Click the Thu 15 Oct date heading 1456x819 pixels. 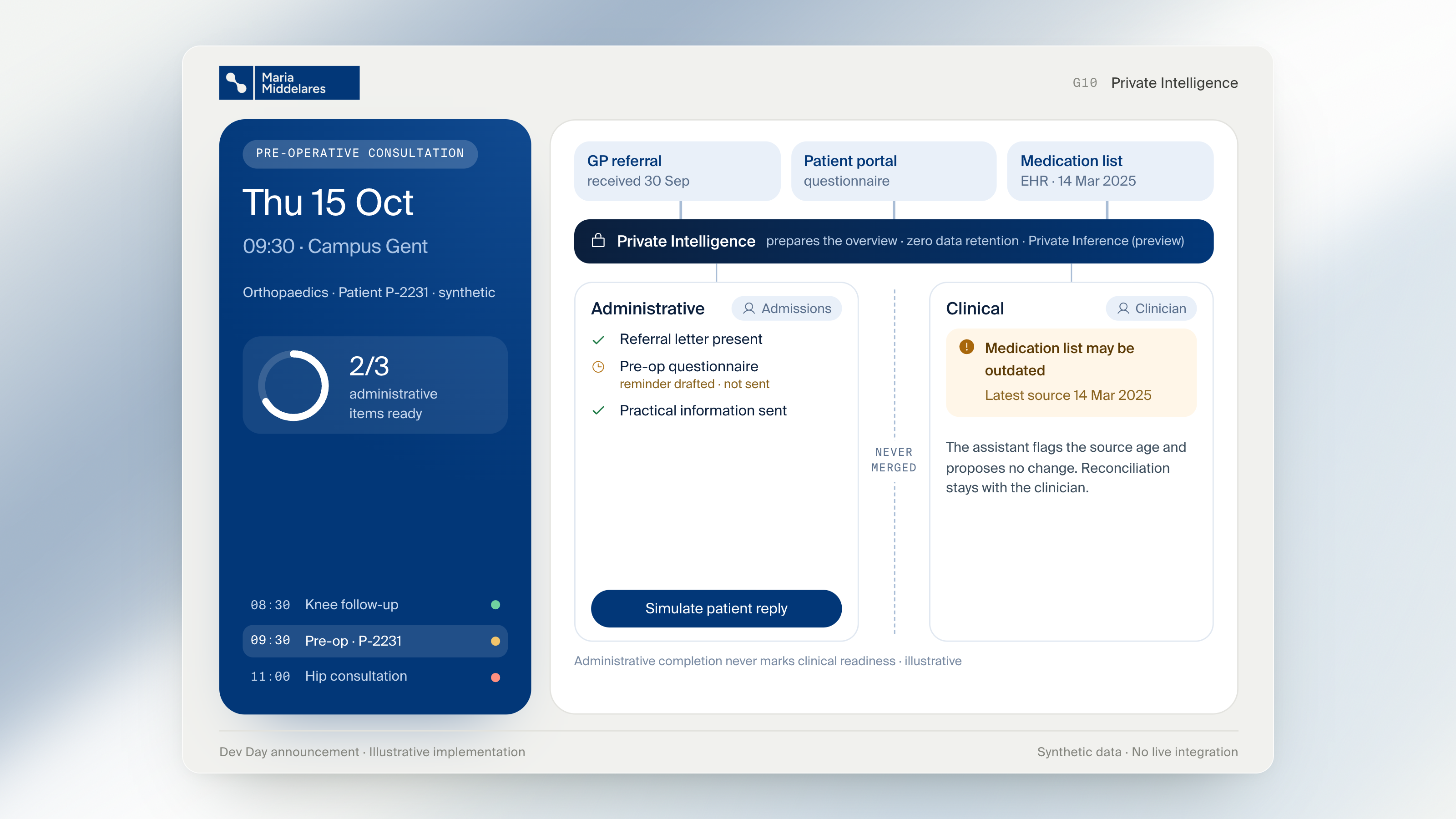[x=328, y=202]
